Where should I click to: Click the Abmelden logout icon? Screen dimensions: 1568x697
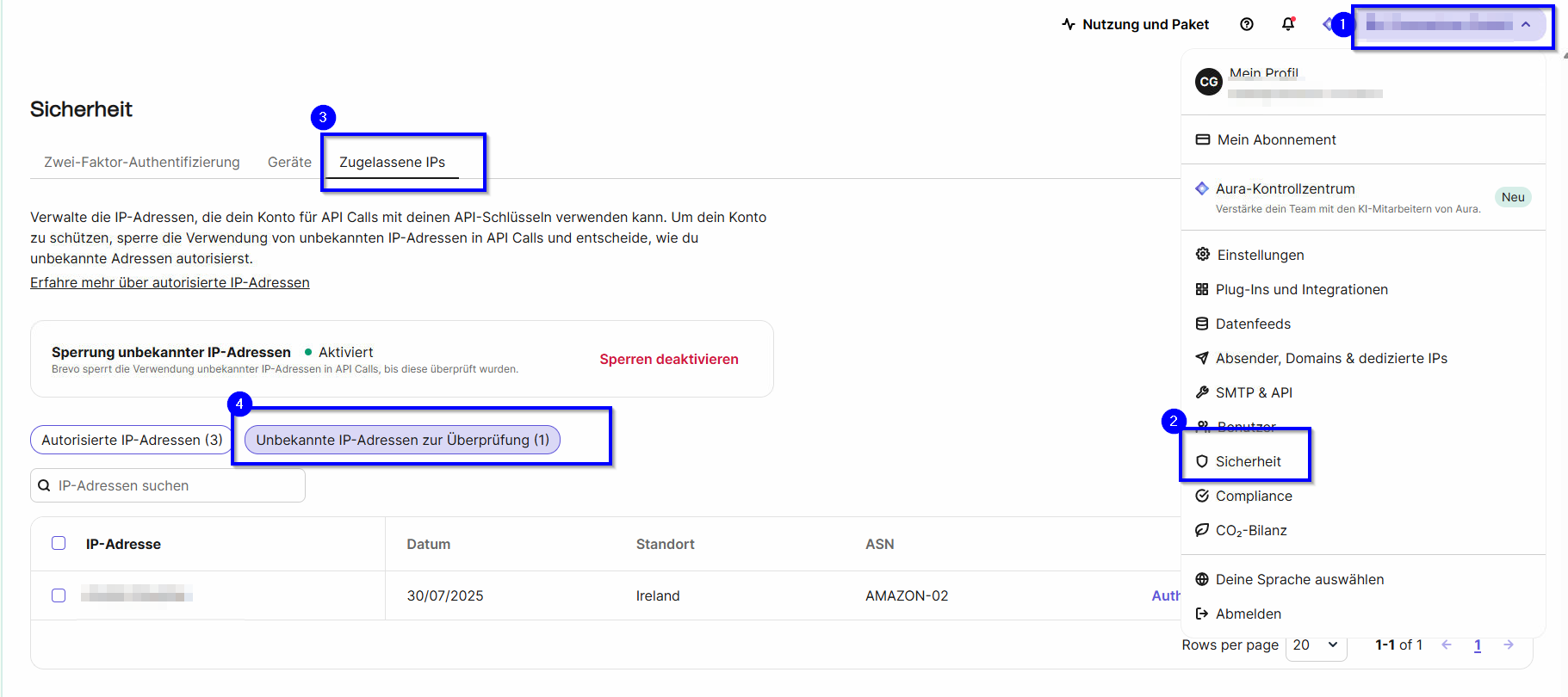pyautogui.click(x=1202, y=614)
